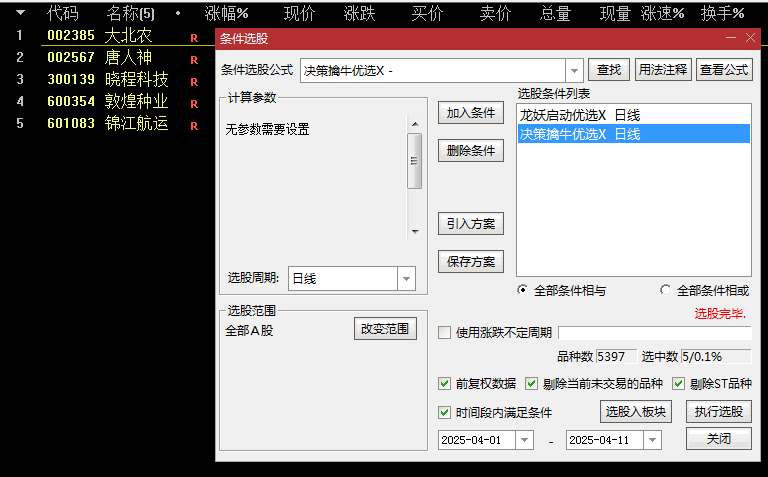Image resolution: width=768 pixels, height=477 pixels.
Task: Click the 执行选股 button
Action: tap(719, 411)
